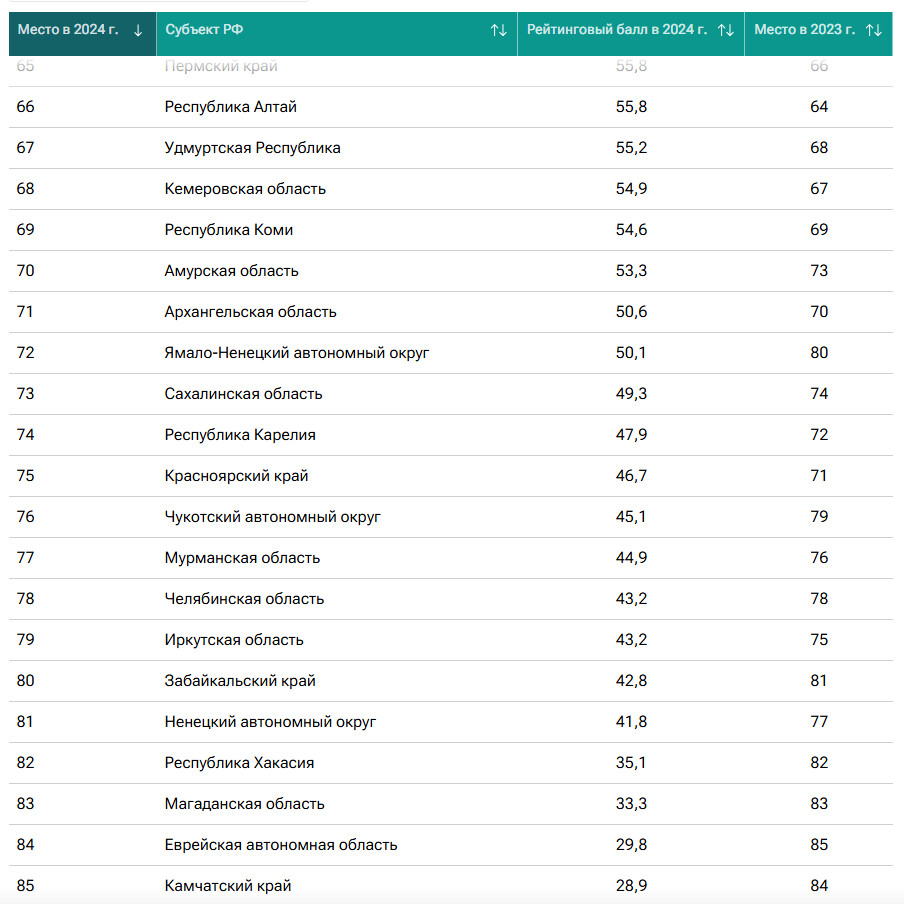Click the 2023 rank 71 for Красноярский край
This screenshot has height=904, width=904.
click(819, 476)
